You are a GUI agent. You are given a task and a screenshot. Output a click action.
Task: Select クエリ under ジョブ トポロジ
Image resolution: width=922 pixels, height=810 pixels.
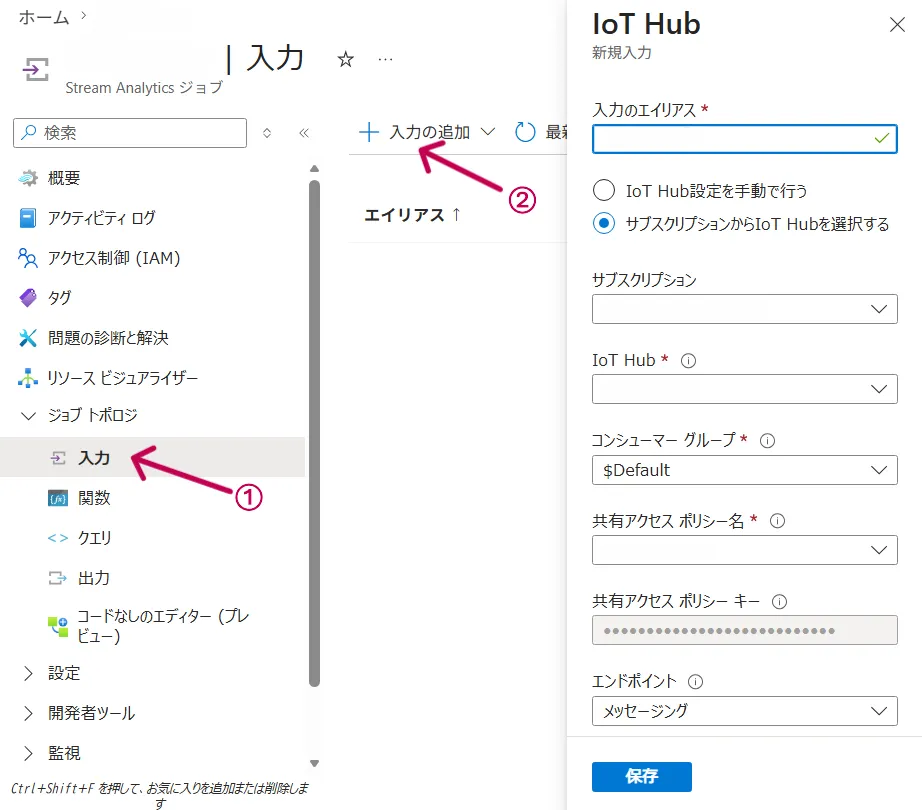tap(95, 538)
